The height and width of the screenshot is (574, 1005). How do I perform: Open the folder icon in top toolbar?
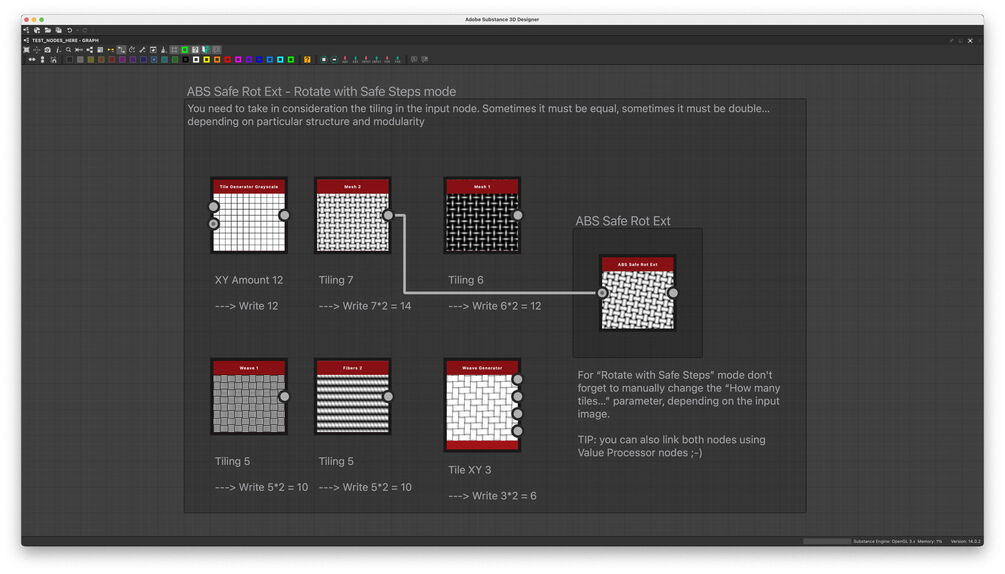point(48,30)
